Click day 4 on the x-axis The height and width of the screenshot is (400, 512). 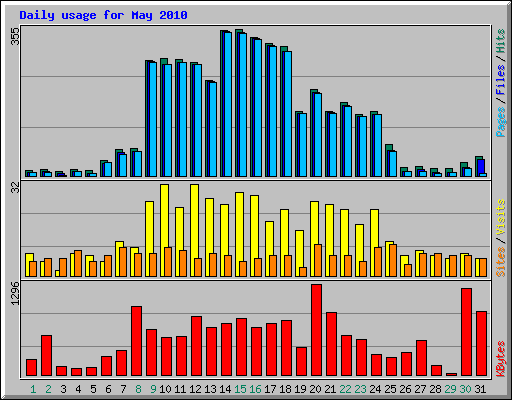78,389
